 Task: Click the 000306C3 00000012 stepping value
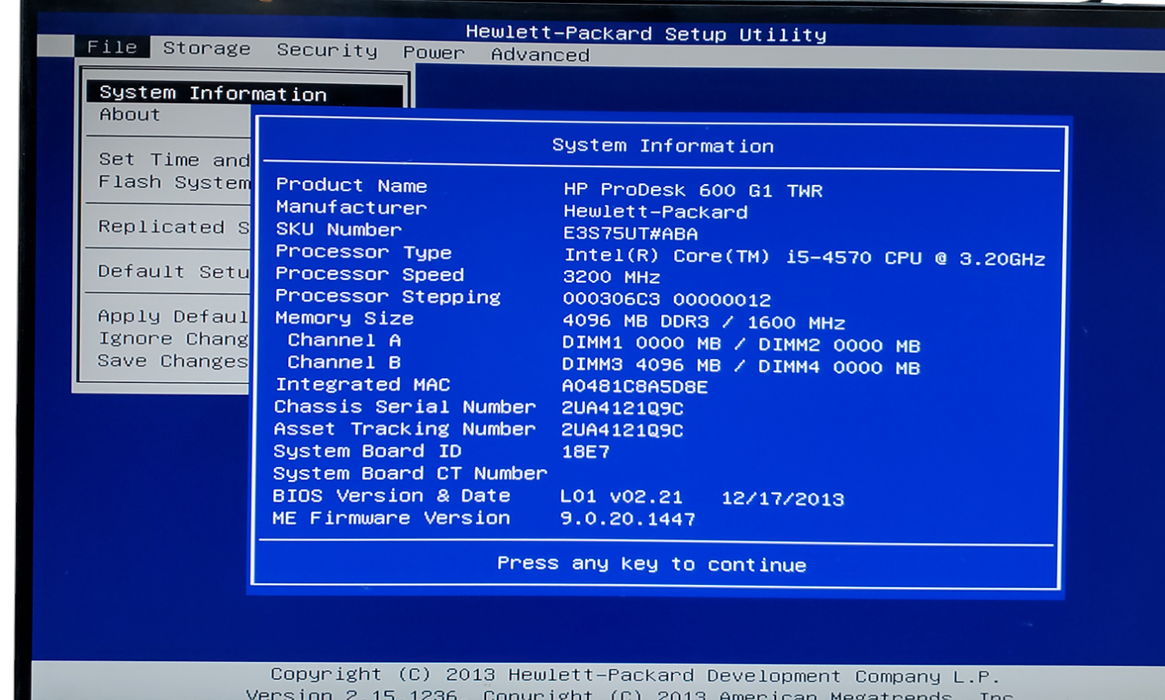pyautogui.click(x=666, y=299)
